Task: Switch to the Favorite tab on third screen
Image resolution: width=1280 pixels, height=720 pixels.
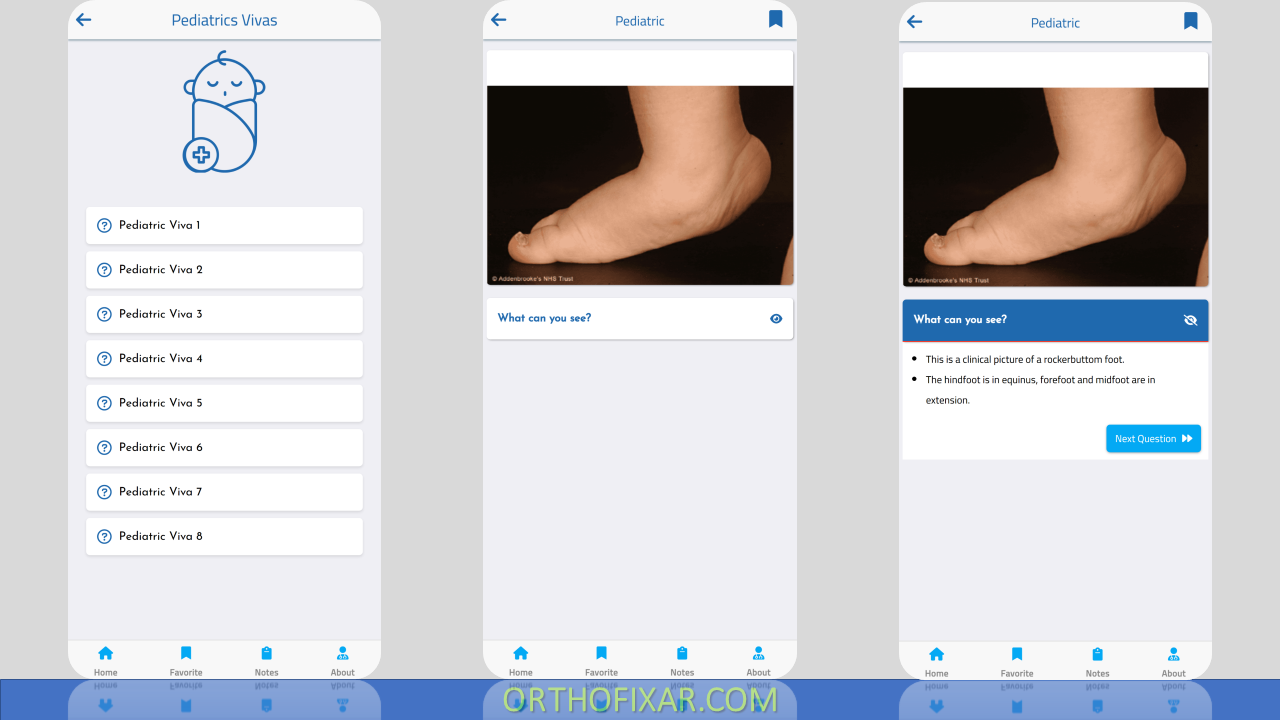Action: tap(1016, 655)
